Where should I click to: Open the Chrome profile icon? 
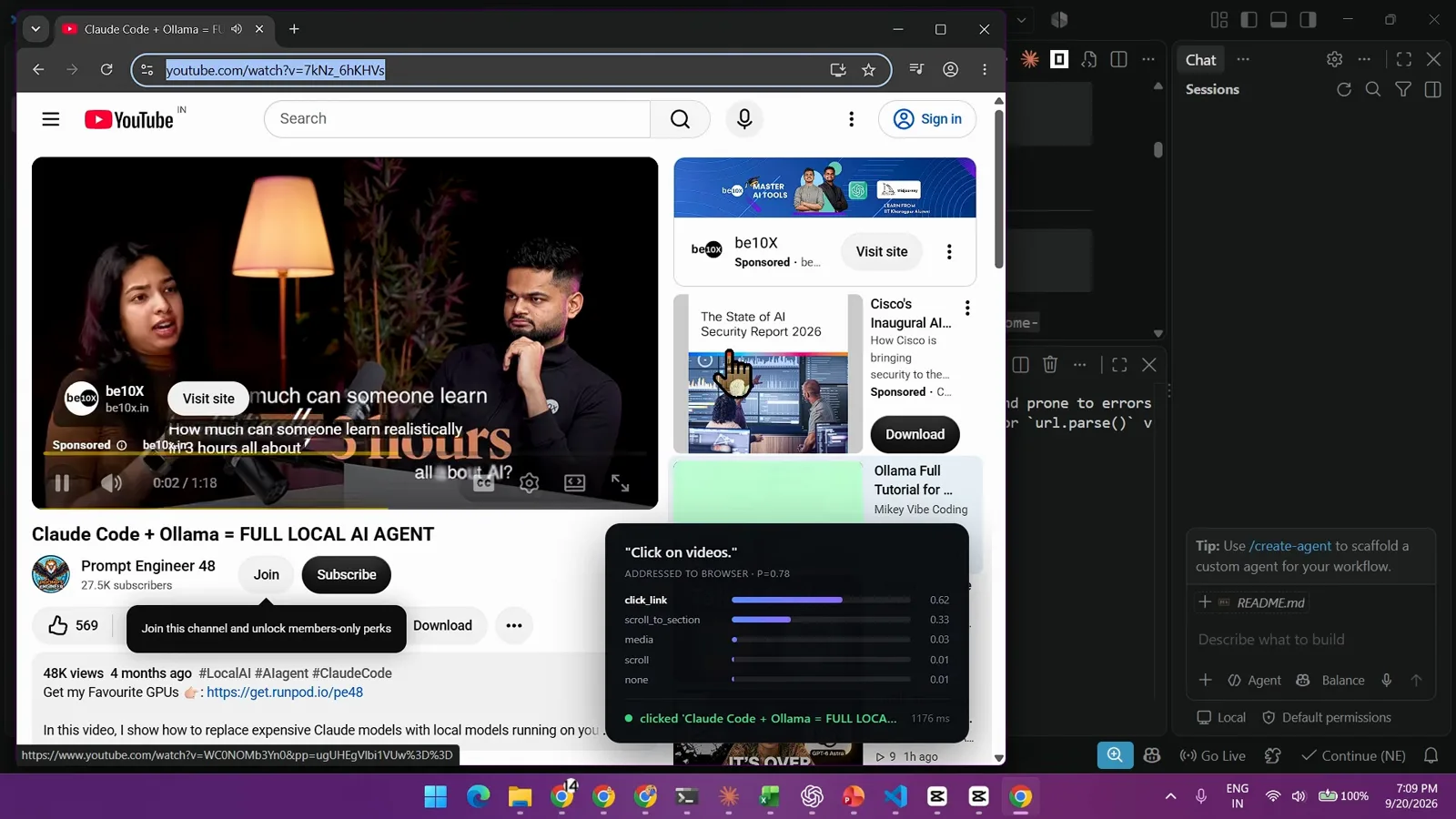(951, 70)
